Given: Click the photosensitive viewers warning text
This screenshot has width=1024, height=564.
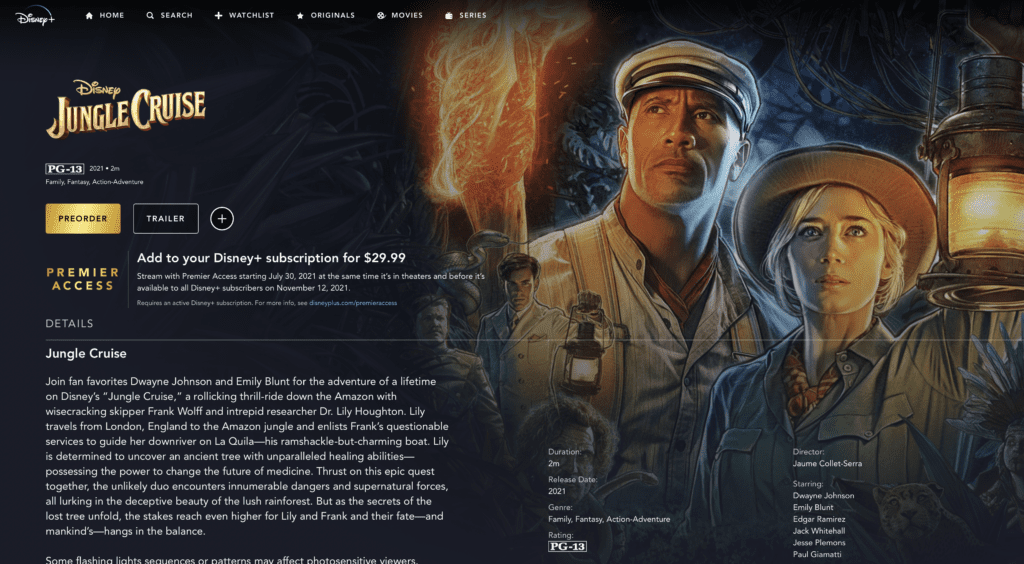Looking at the screenshot, I should pos(231,560).
